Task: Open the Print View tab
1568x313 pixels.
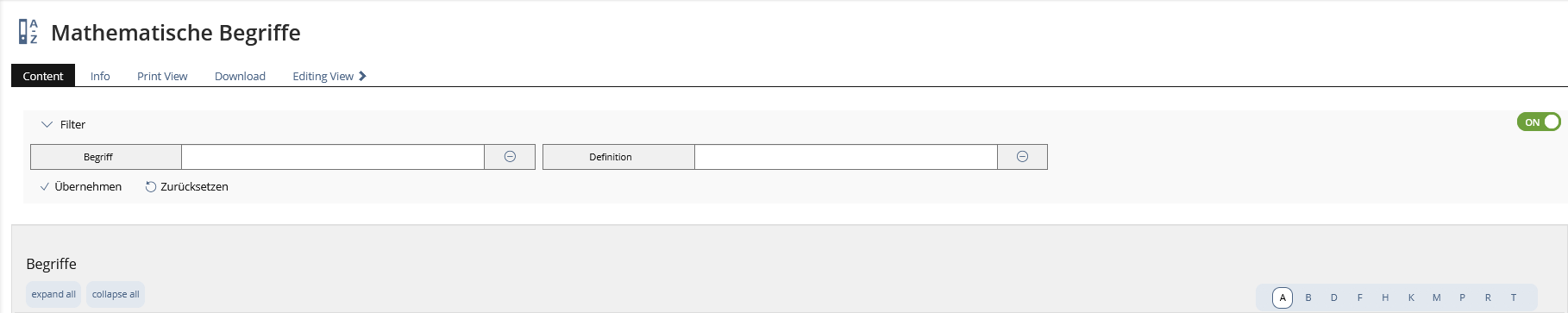Action: click(162, 76)
